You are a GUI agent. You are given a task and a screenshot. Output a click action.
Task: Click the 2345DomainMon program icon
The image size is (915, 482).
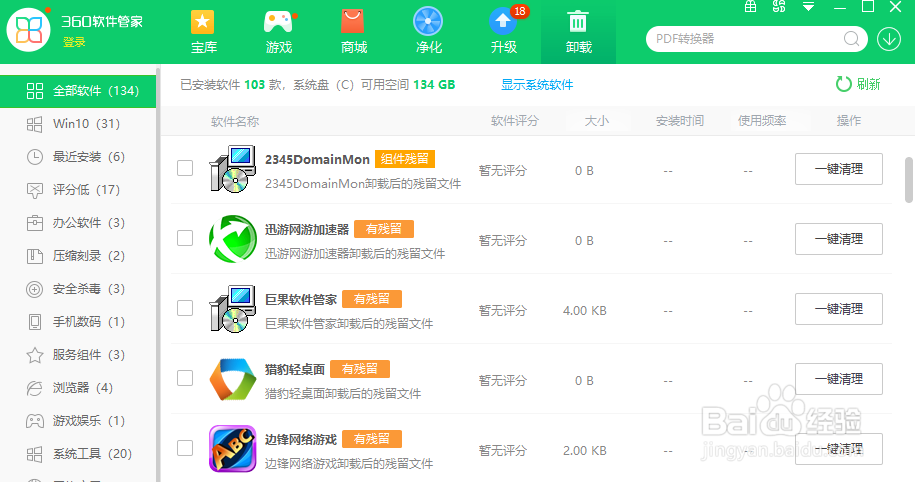(x=233, y=169)
